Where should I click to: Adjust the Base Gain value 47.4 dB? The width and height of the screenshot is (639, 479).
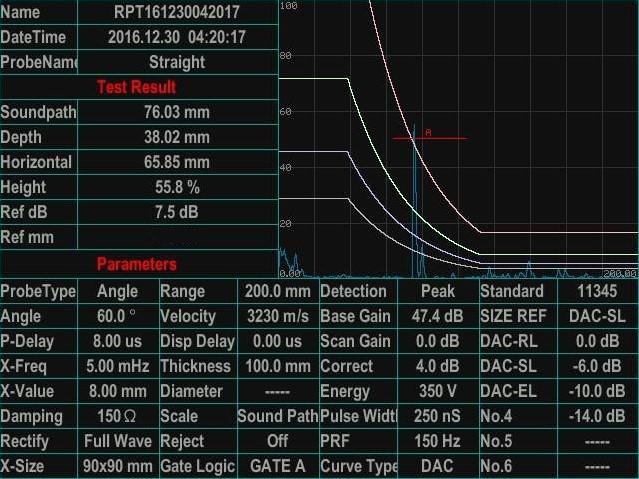click(437, 316)
